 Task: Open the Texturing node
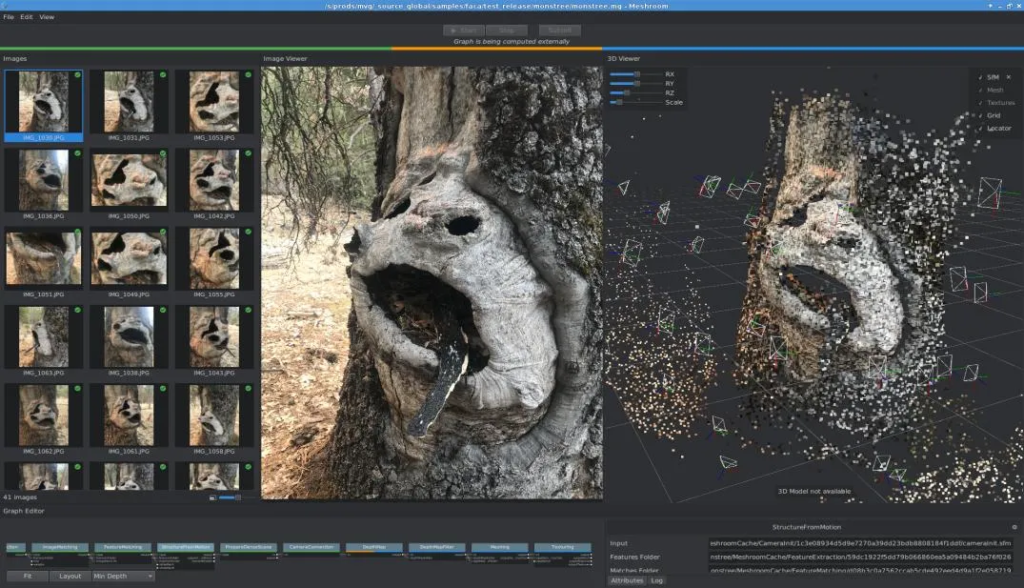(x=563, y=547)
